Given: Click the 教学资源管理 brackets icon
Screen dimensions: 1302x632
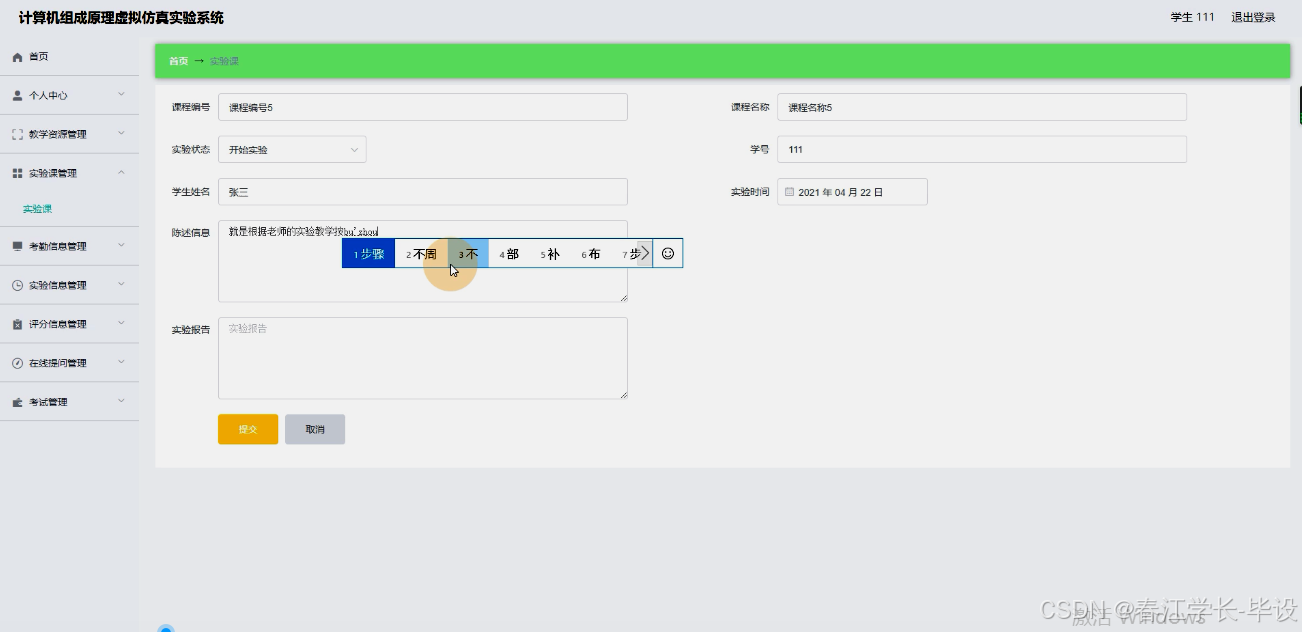Looking at the screenshot, I should click(15, 133).
